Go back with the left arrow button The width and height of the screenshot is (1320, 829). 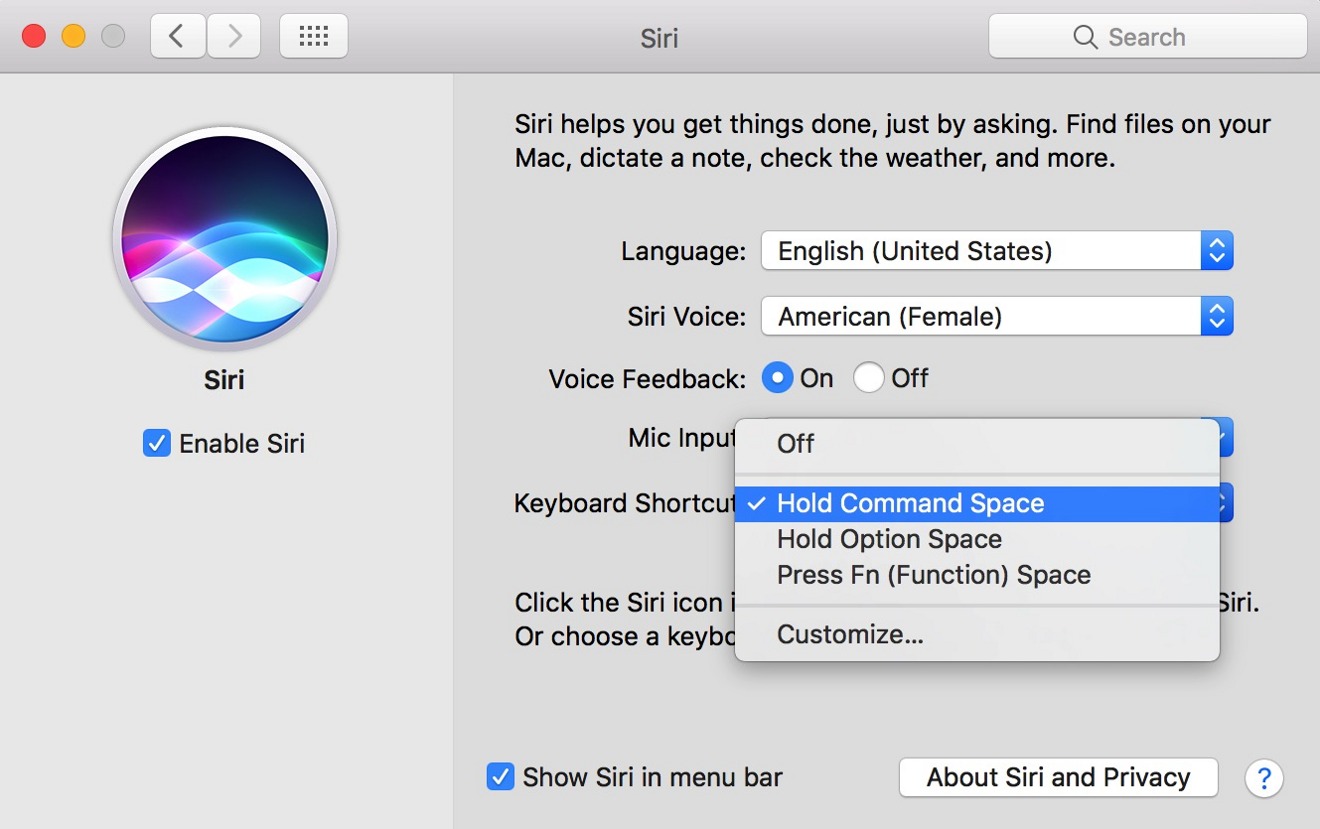[178, 37]
